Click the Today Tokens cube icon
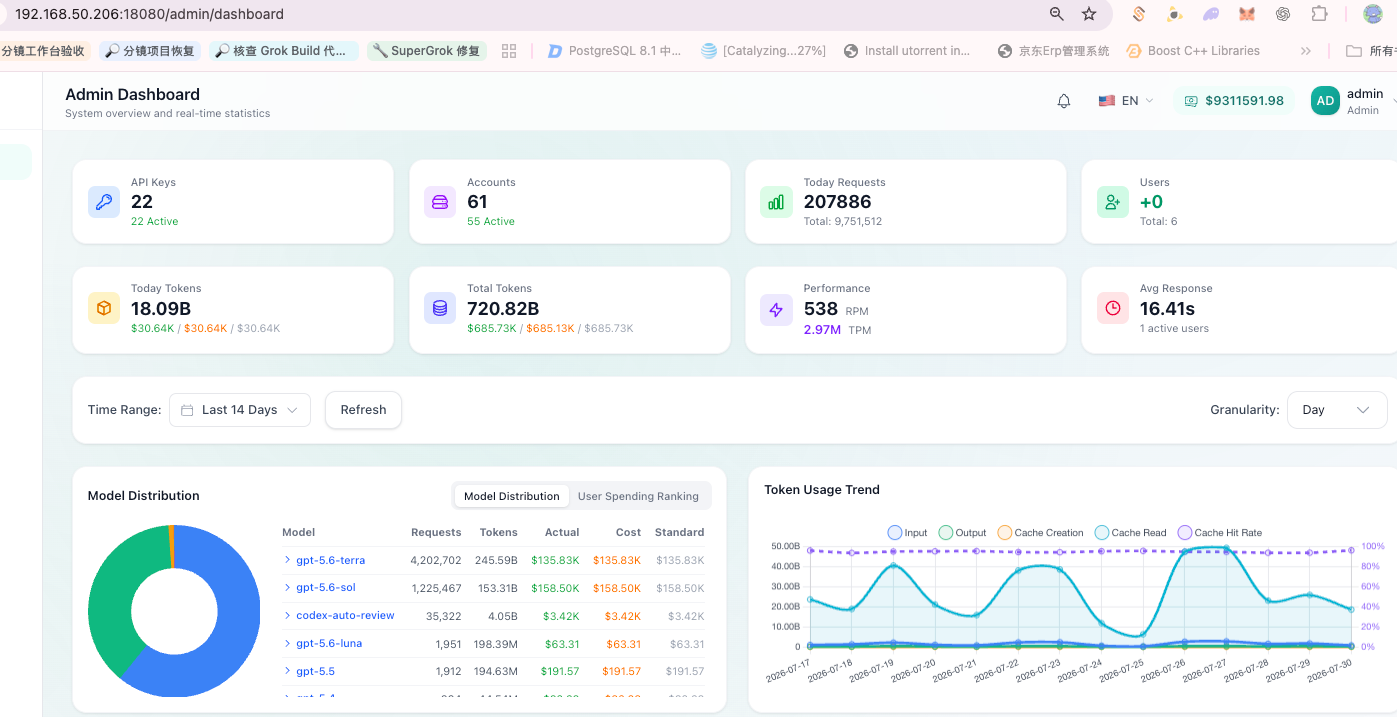Viewport: 1397px width, 717px height. (x=104, y=308)
